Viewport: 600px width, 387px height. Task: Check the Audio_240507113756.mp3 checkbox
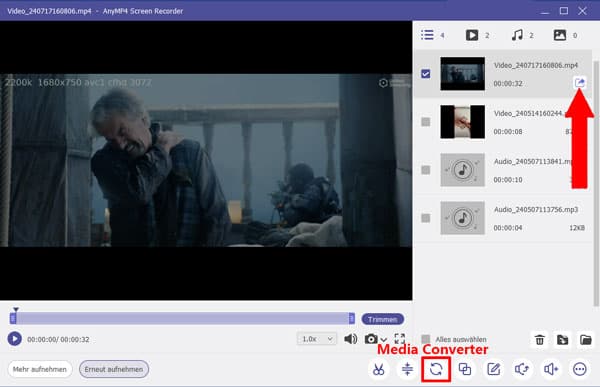pos(426,218)
